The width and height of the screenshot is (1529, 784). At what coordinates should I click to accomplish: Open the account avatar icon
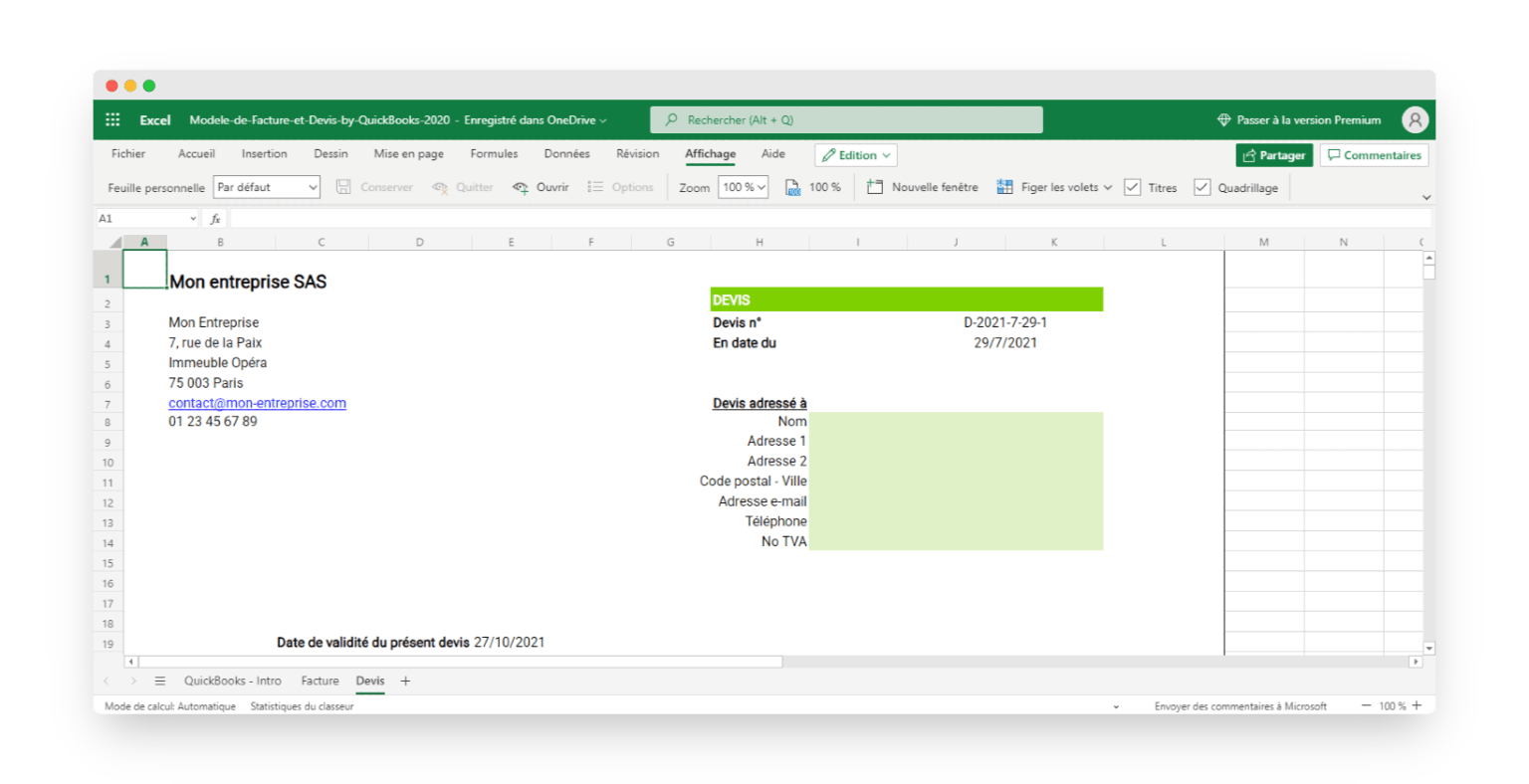1415,118
